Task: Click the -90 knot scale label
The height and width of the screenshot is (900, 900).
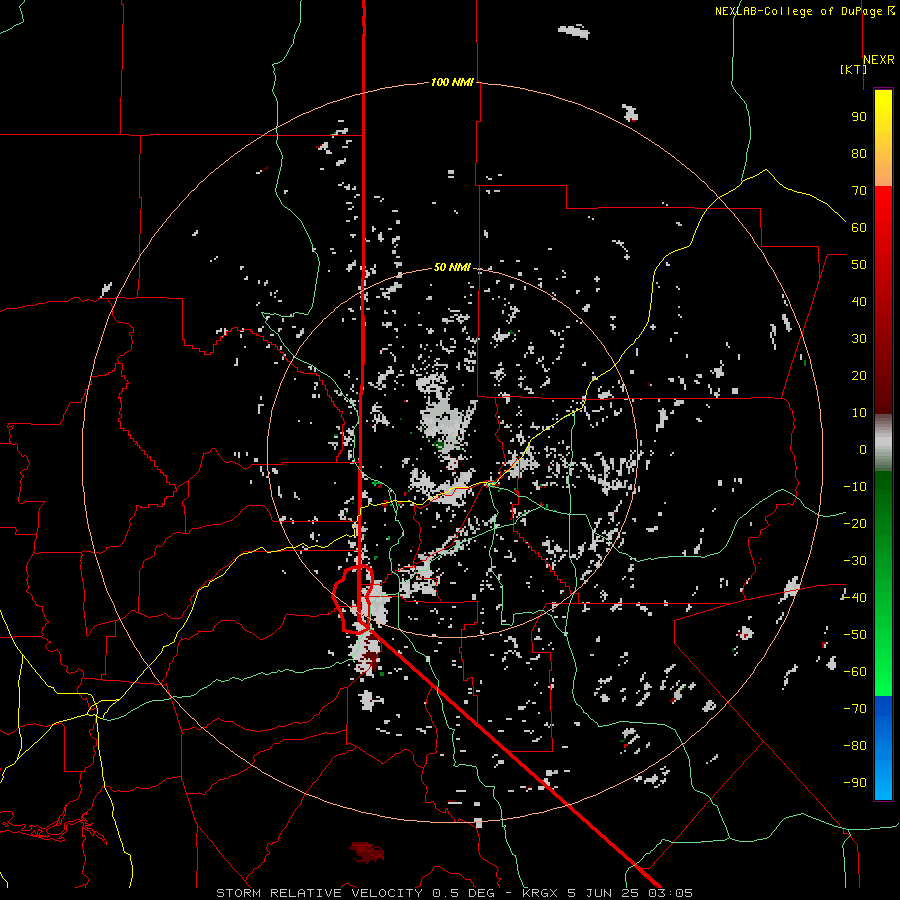Action: coord(855,783)
